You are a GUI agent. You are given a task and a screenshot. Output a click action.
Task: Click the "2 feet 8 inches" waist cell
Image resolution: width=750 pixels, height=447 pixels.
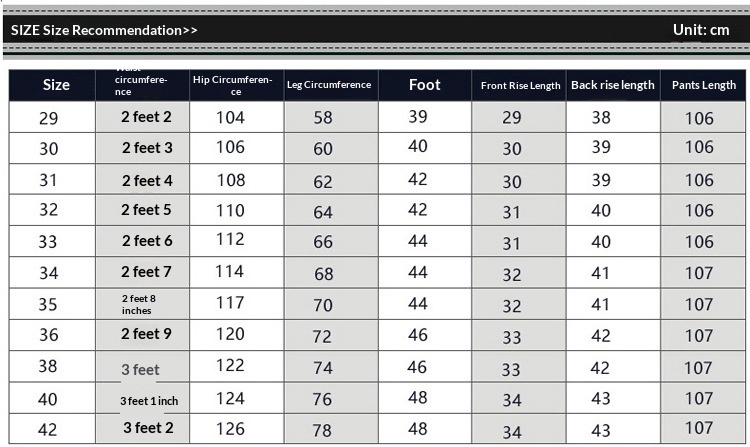[140, 304]
